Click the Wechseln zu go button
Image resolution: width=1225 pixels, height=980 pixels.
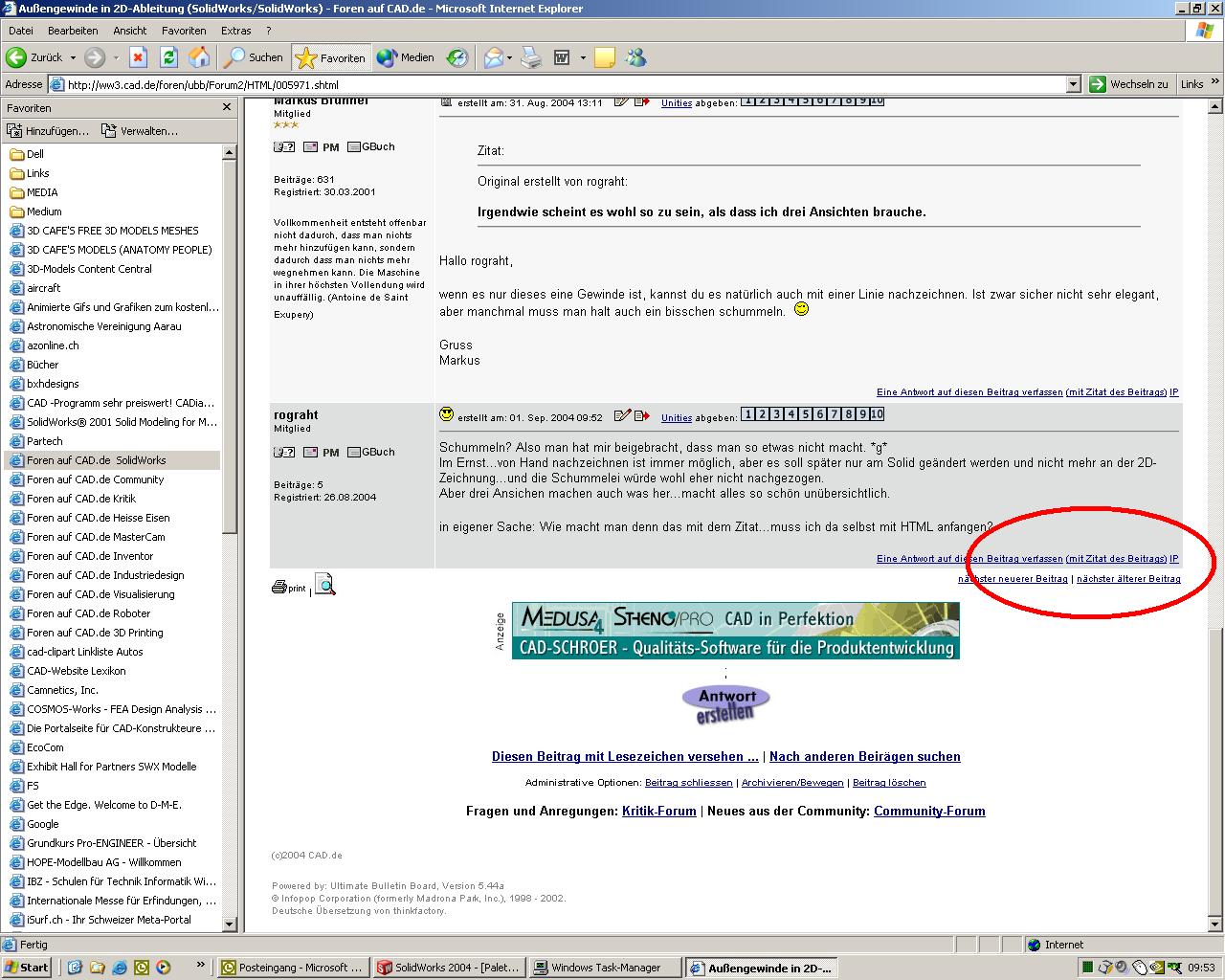(x=1129, y=84)
